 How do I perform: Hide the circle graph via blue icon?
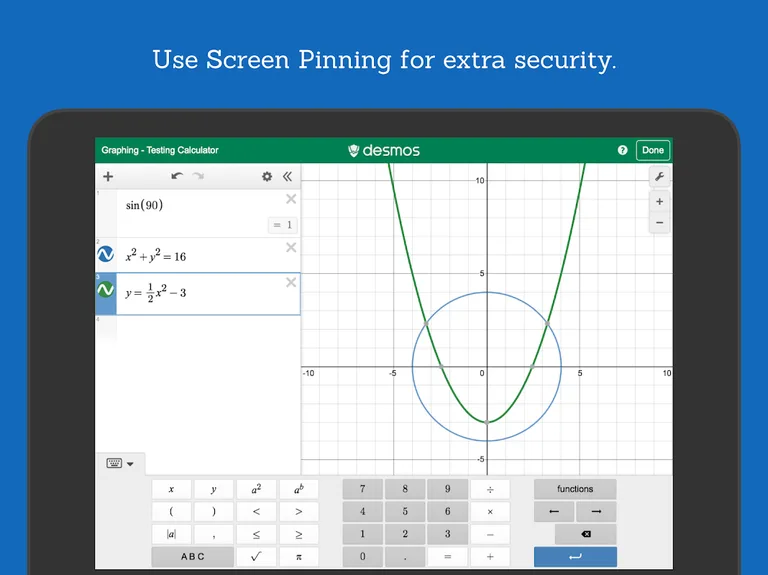[105, 254]
